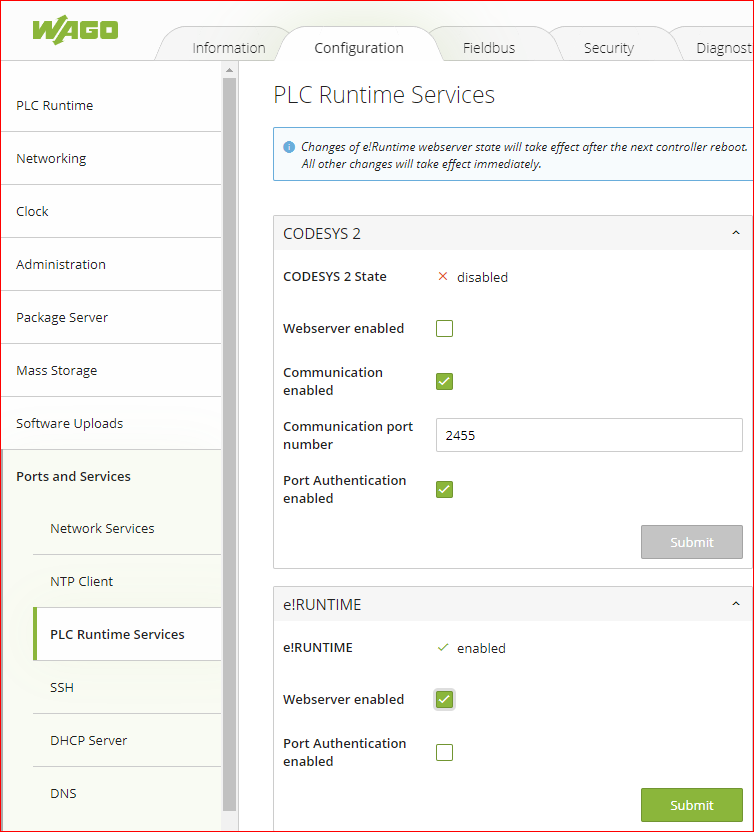Open the Fieldbus tab
The width and height of the screenshot is (754, 832).
click(491, 48)
